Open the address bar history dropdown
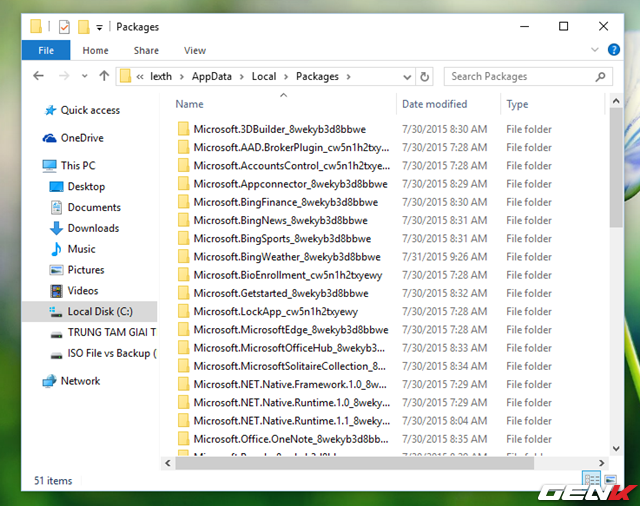Screen dimensions: 640x506 pos(405,76)
